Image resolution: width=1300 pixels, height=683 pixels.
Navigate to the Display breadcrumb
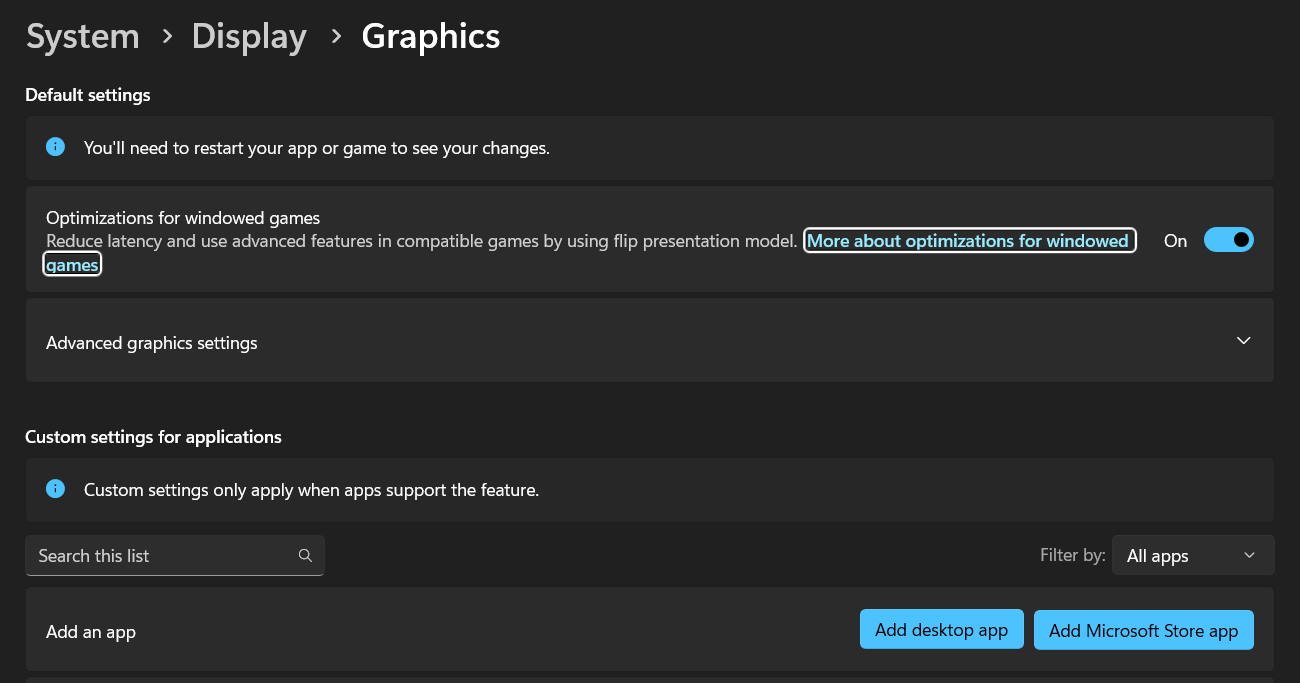point(249,37)
